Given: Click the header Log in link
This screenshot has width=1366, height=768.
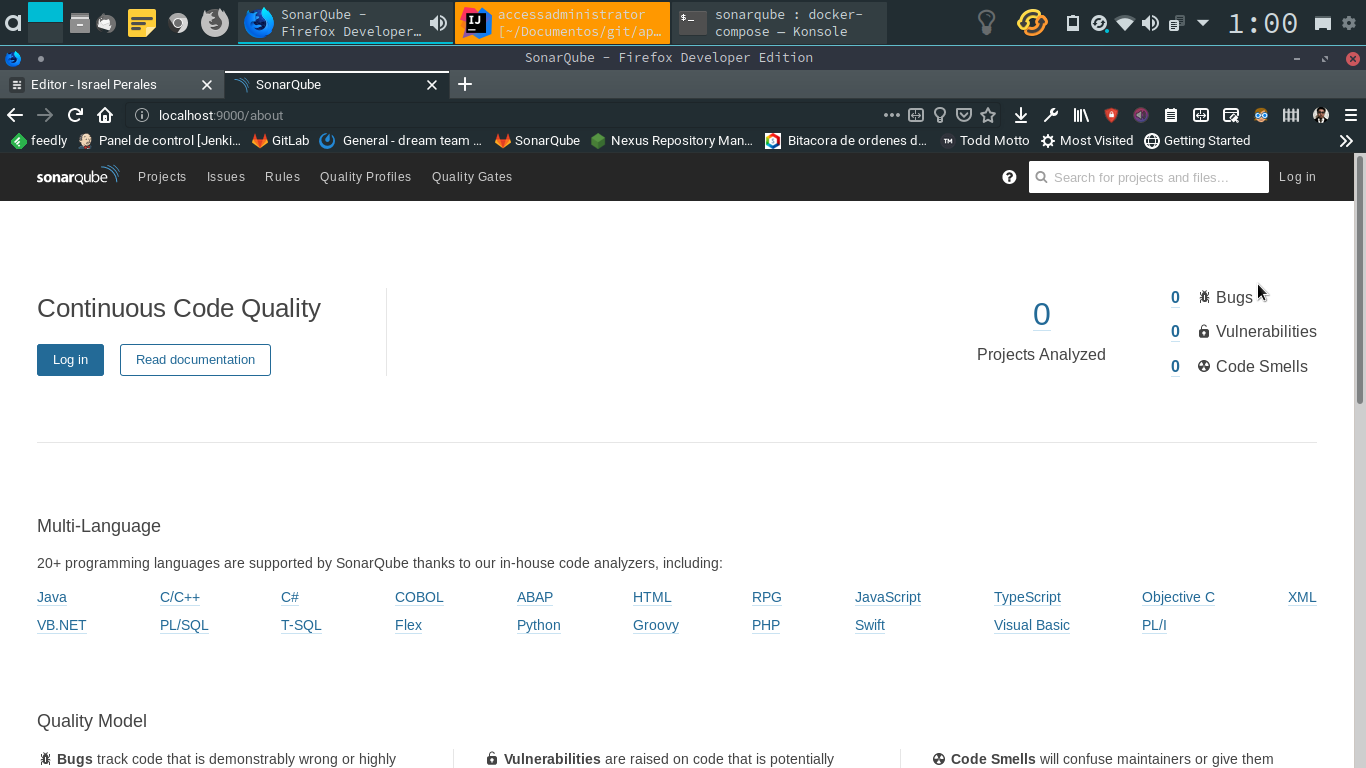Looking at the screenshot, I should click(1297, 177).
